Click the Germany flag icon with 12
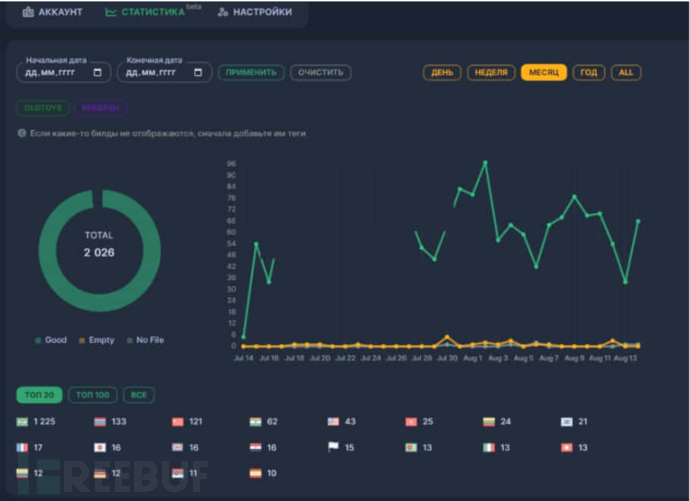The width and height of the screenshot is (690, 501). 100,473
